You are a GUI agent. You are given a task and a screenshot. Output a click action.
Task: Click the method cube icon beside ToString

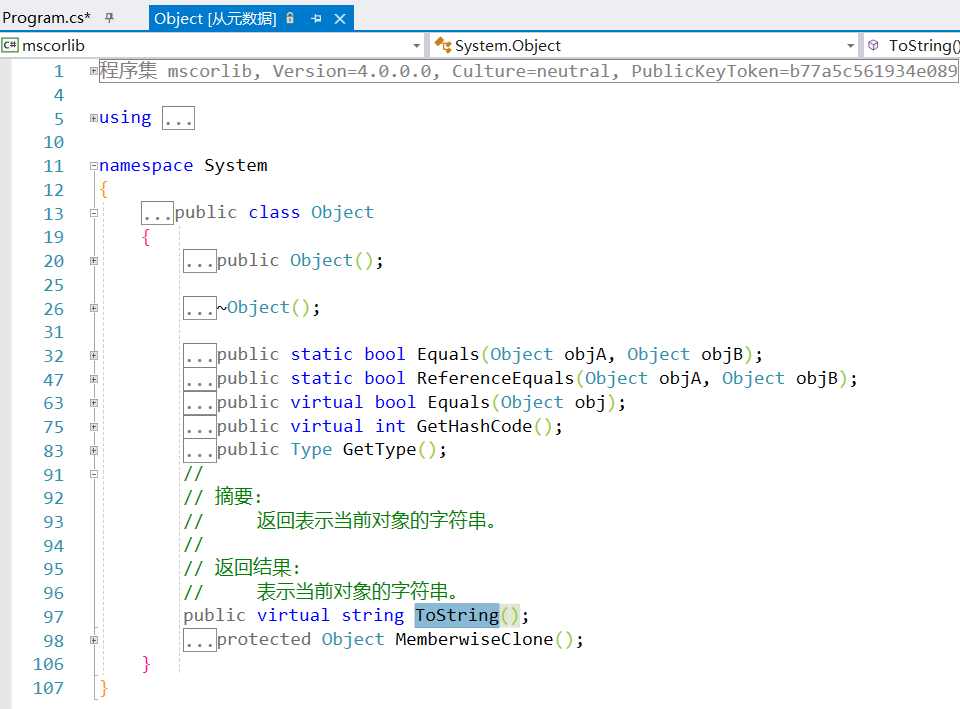[x=874, y=45]
